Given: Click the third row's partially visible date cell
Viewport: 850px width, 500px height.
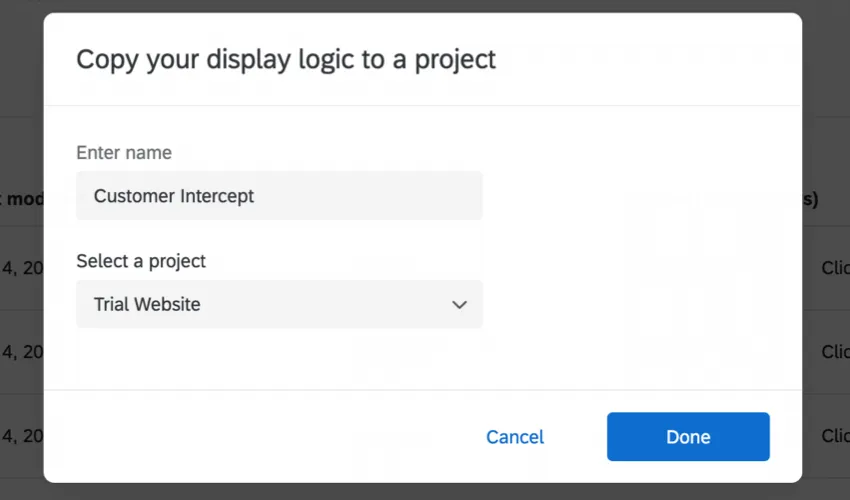Looking at the screenshot, I should click(21, 436).
